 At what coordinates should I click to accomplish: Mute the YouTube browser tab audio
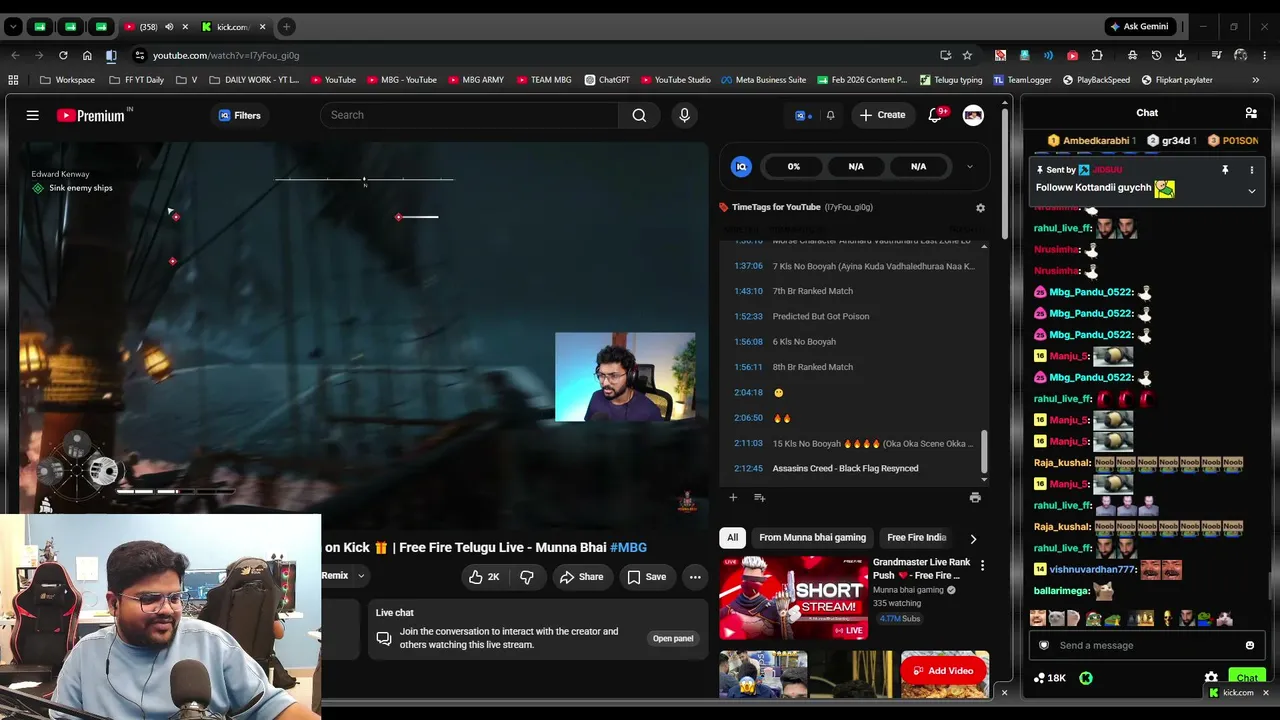tap(168, 27)
